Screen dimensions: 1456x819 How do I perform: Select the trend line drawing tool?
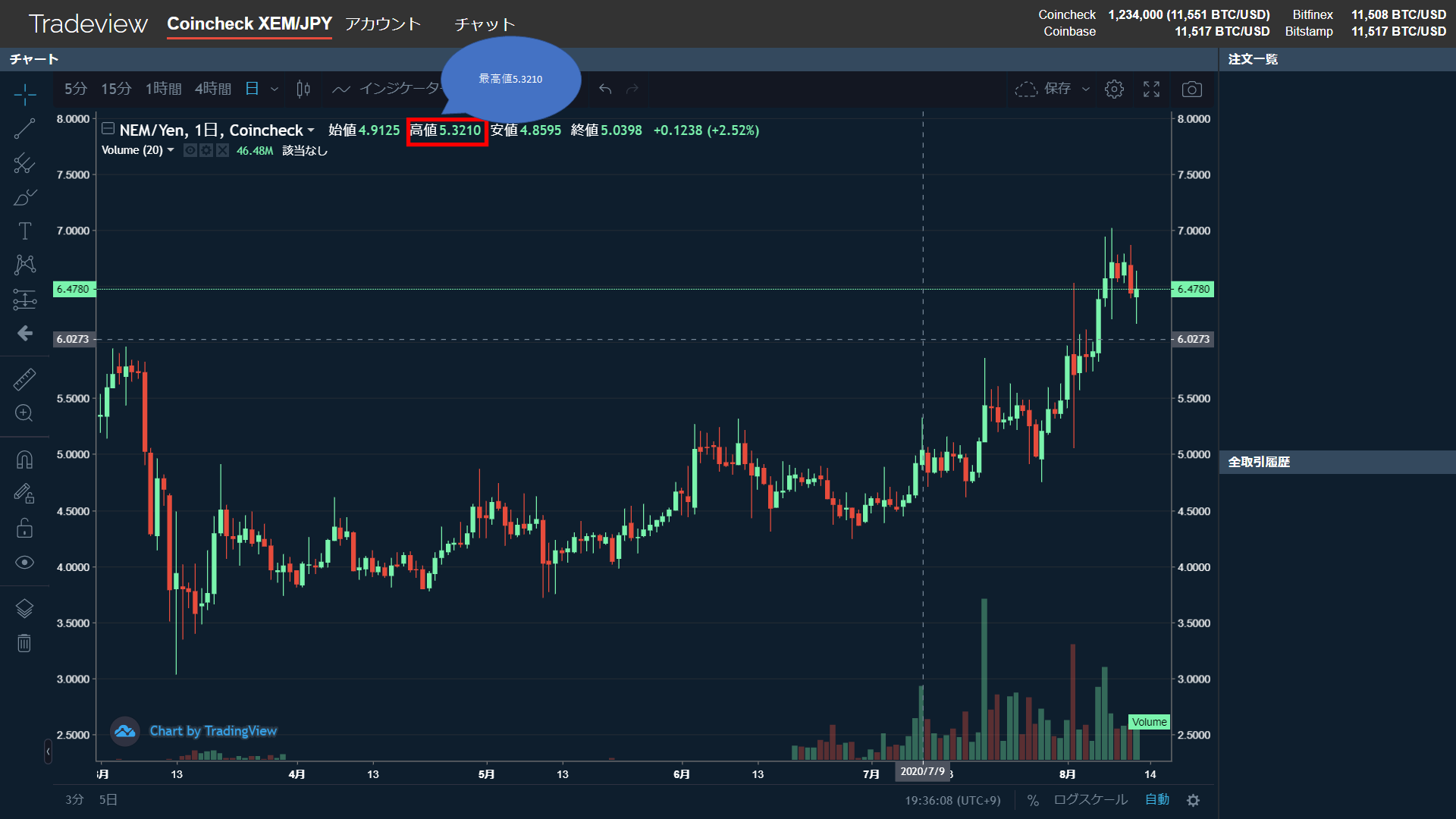(24, 129)
